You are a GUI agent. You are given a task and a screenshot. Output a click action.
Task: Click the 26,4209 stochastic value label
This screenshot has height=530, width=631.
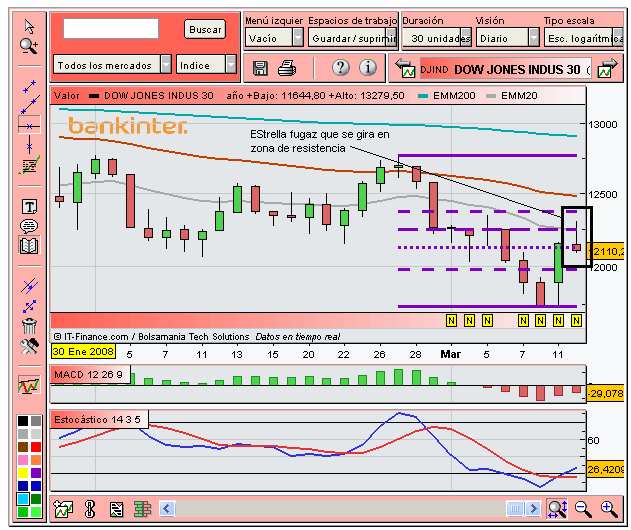pos(606,469)
